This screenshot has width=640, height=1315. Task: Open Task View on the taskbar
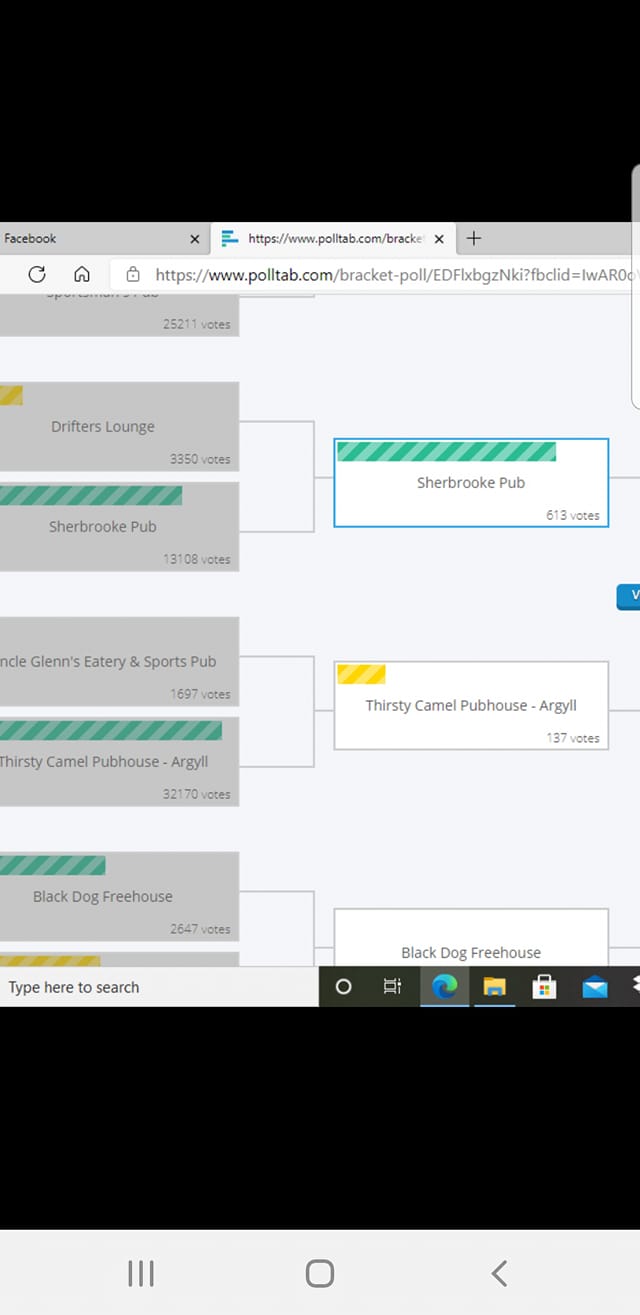pos(393,987)
